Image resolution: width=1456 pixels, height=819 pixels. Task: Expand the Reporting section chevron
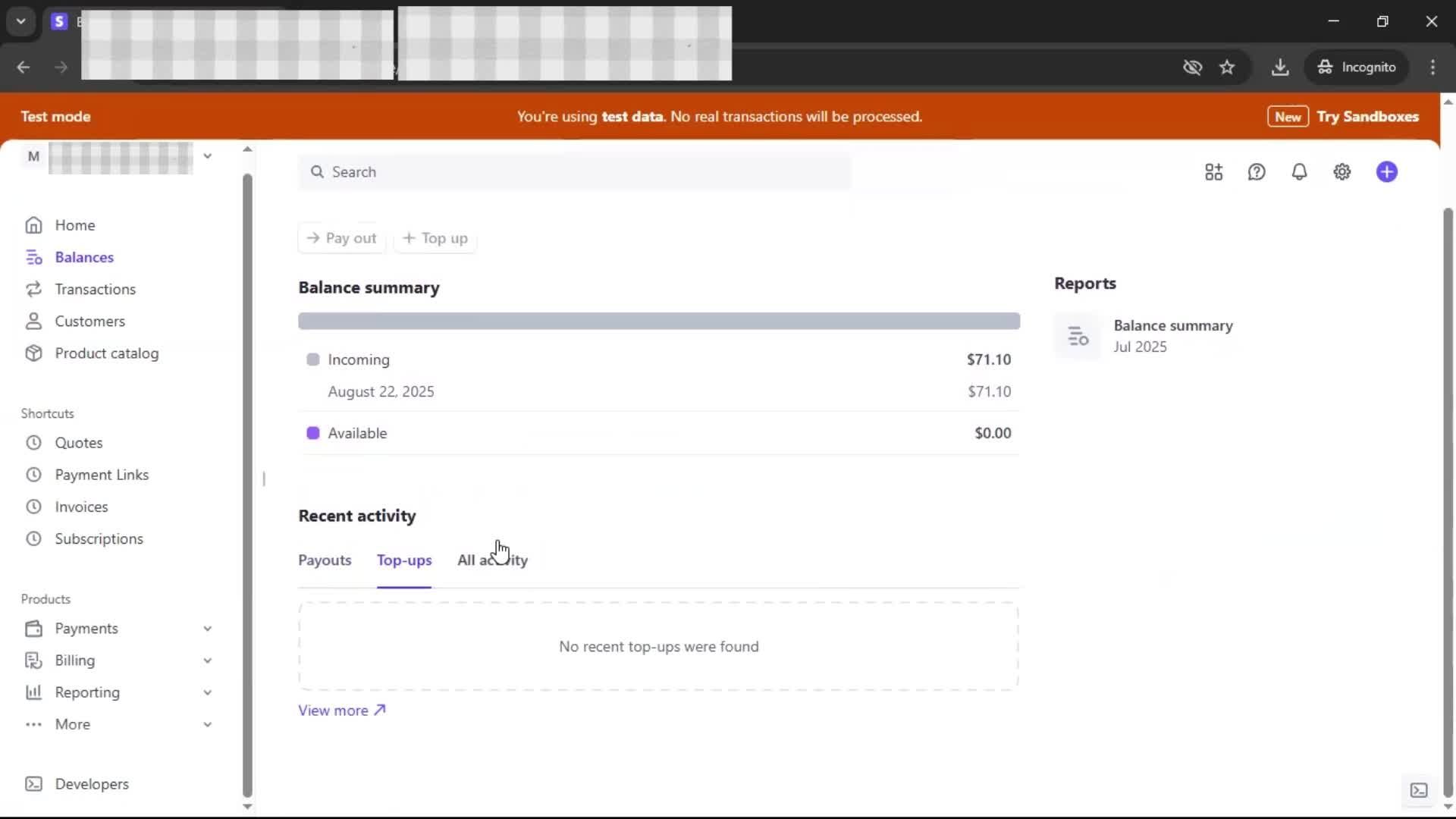point(207,692)
